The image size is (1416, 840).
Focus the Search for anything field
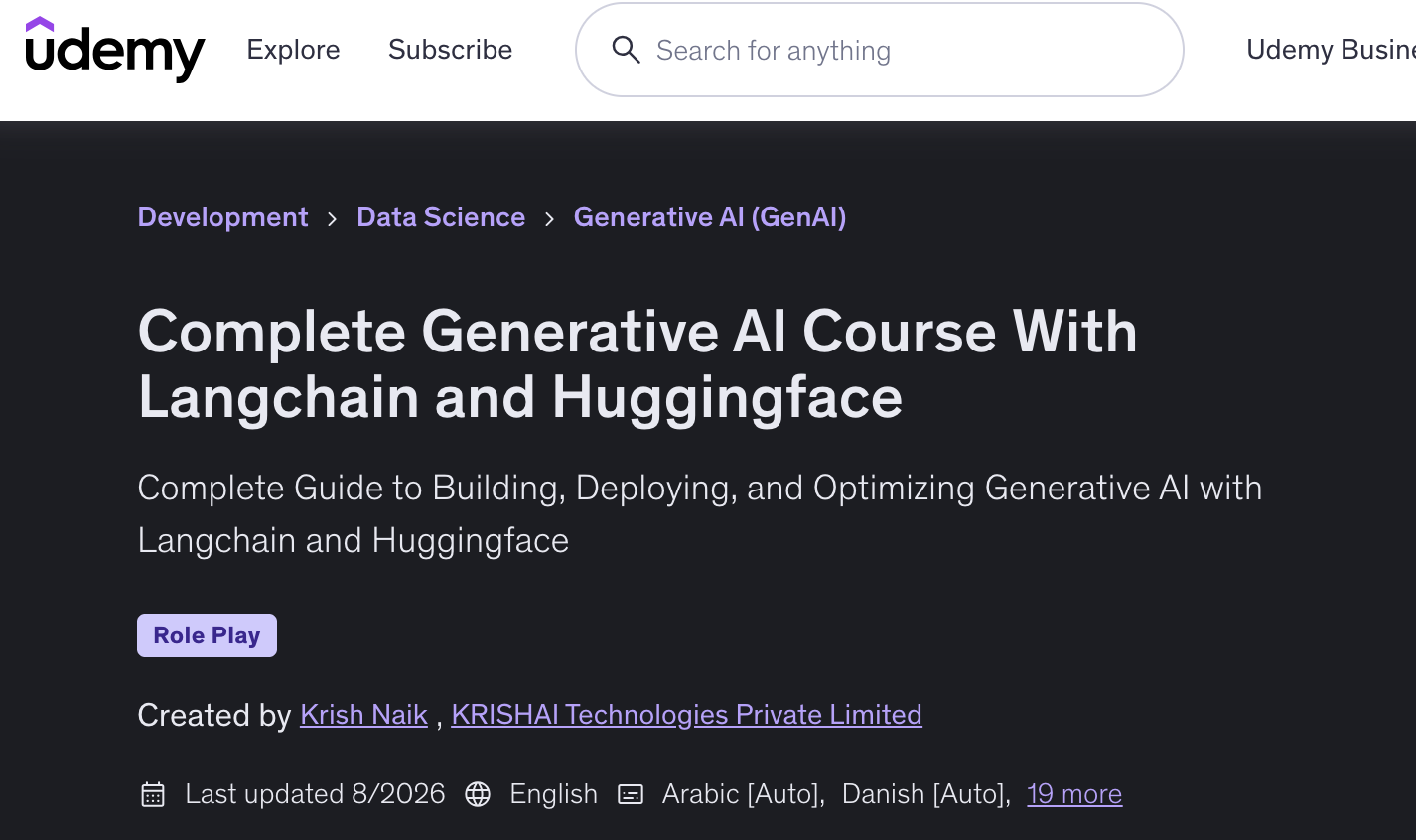[880, 50]
